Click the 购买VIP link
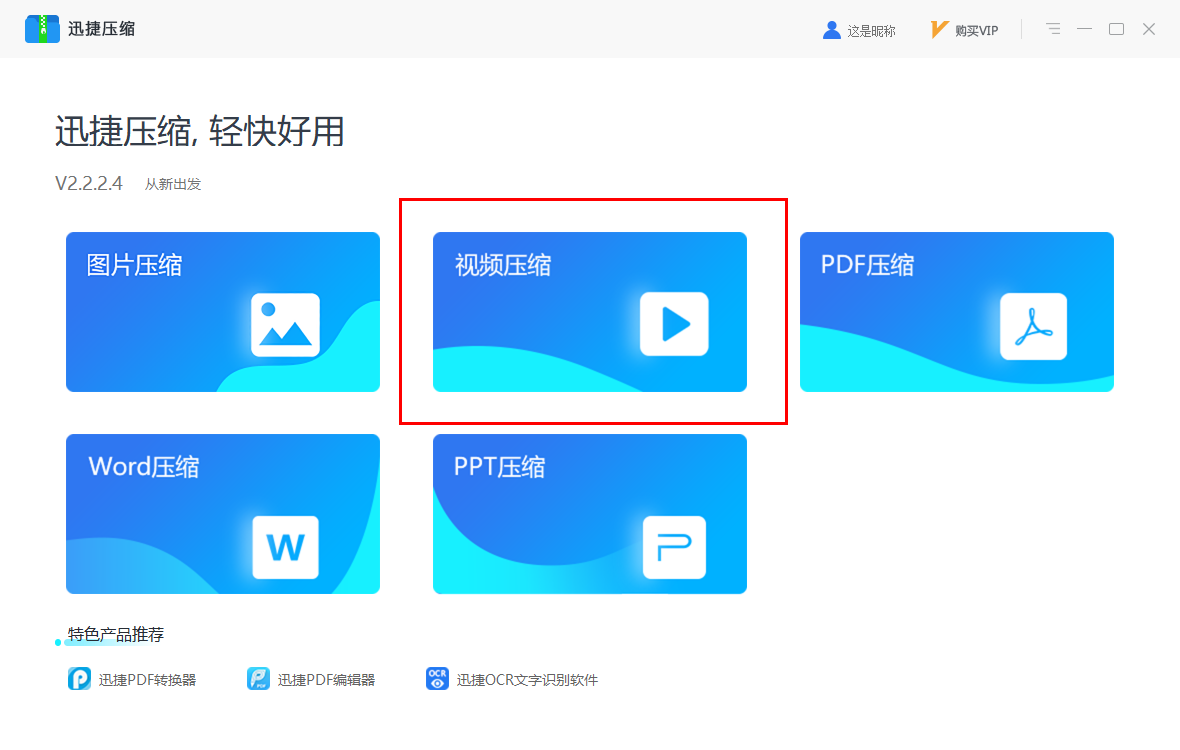 click(974, 30)
